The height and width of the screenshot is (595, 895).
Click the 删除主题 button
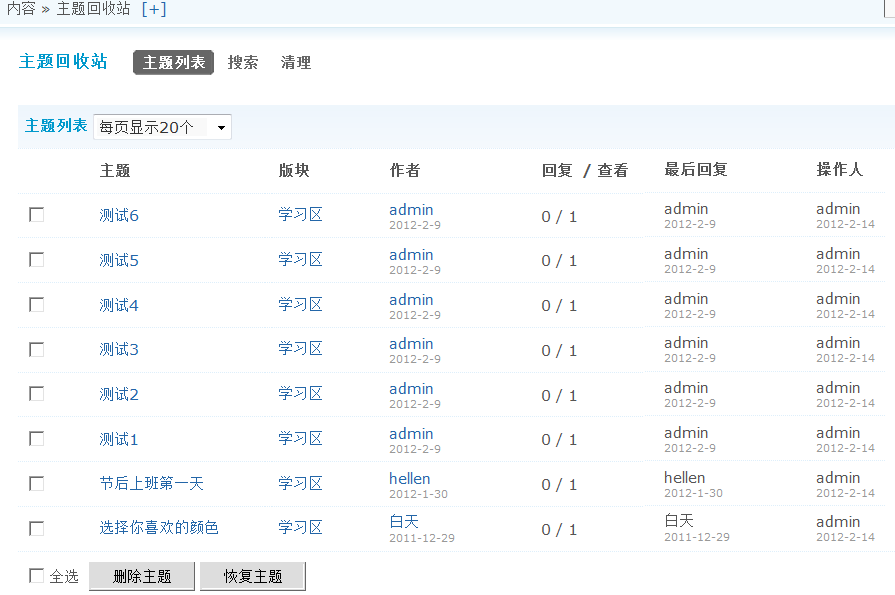click(x=142, y=576)
